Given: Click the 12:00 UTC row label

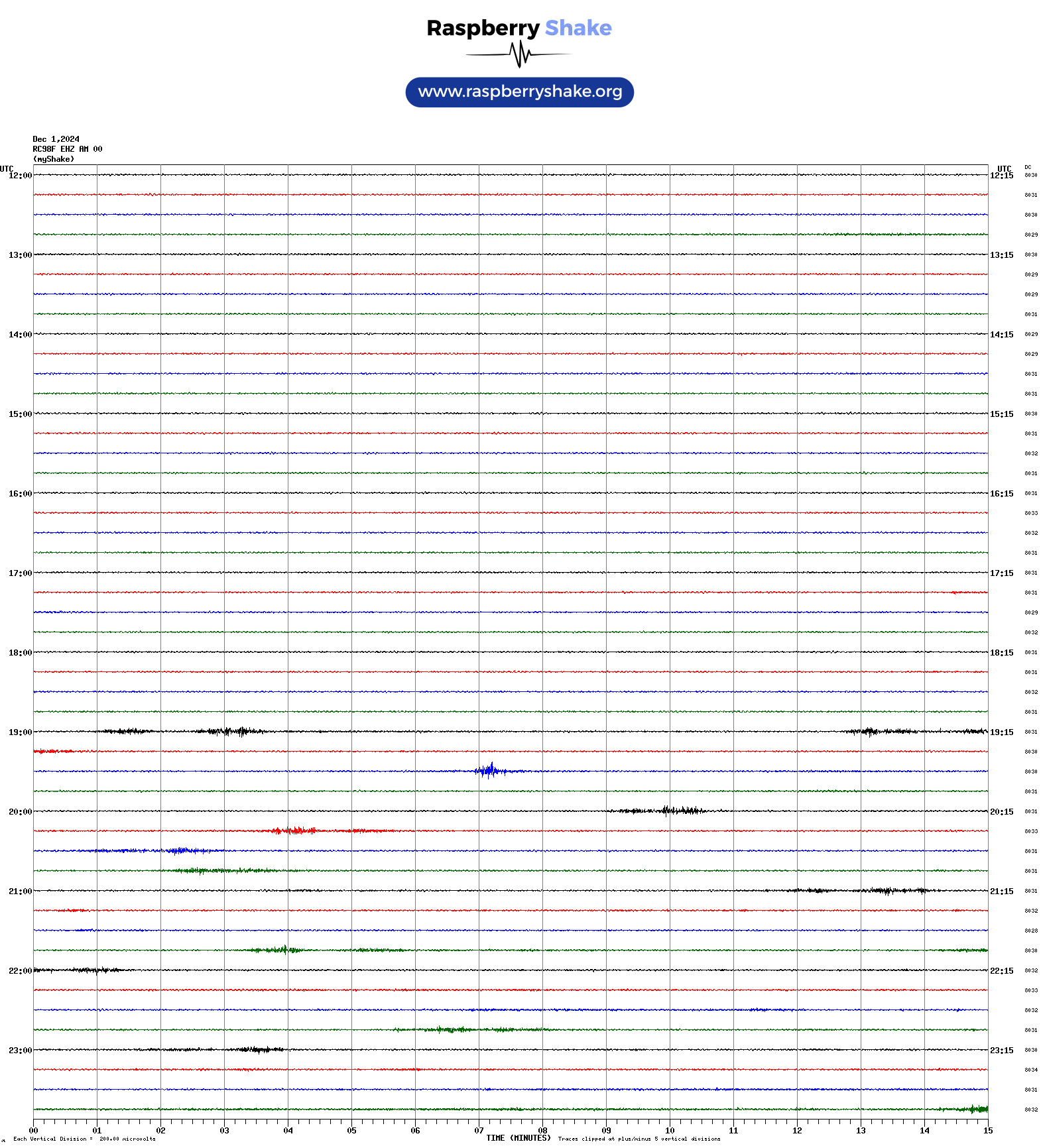Looking at the screenshot, I should [20, 176].
